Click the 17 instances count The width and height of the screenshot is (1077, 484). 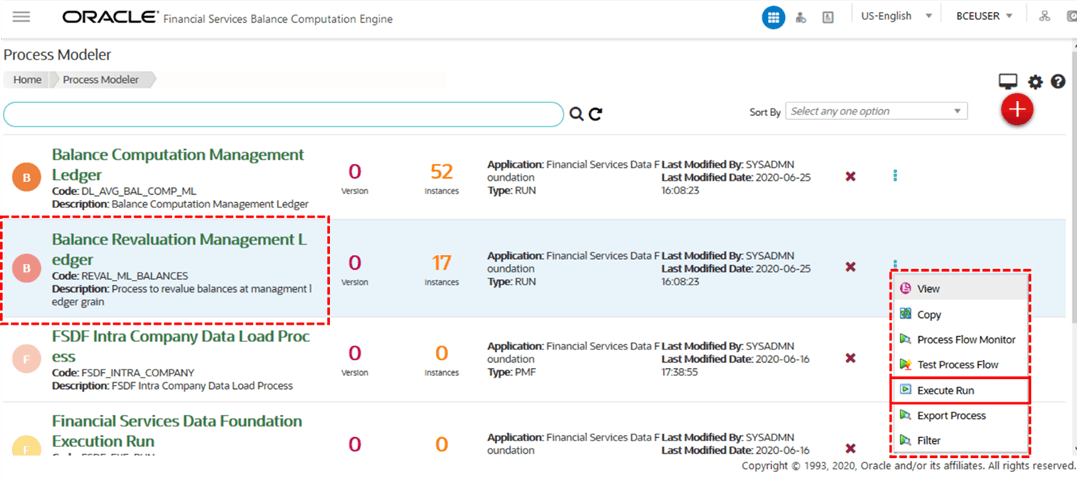coord(442,262)
